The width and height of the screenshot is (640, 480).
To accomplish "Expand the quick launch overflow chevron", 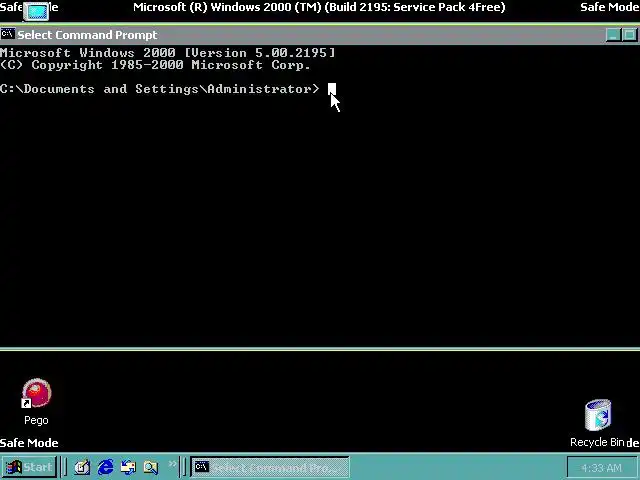I will point(172,464).
